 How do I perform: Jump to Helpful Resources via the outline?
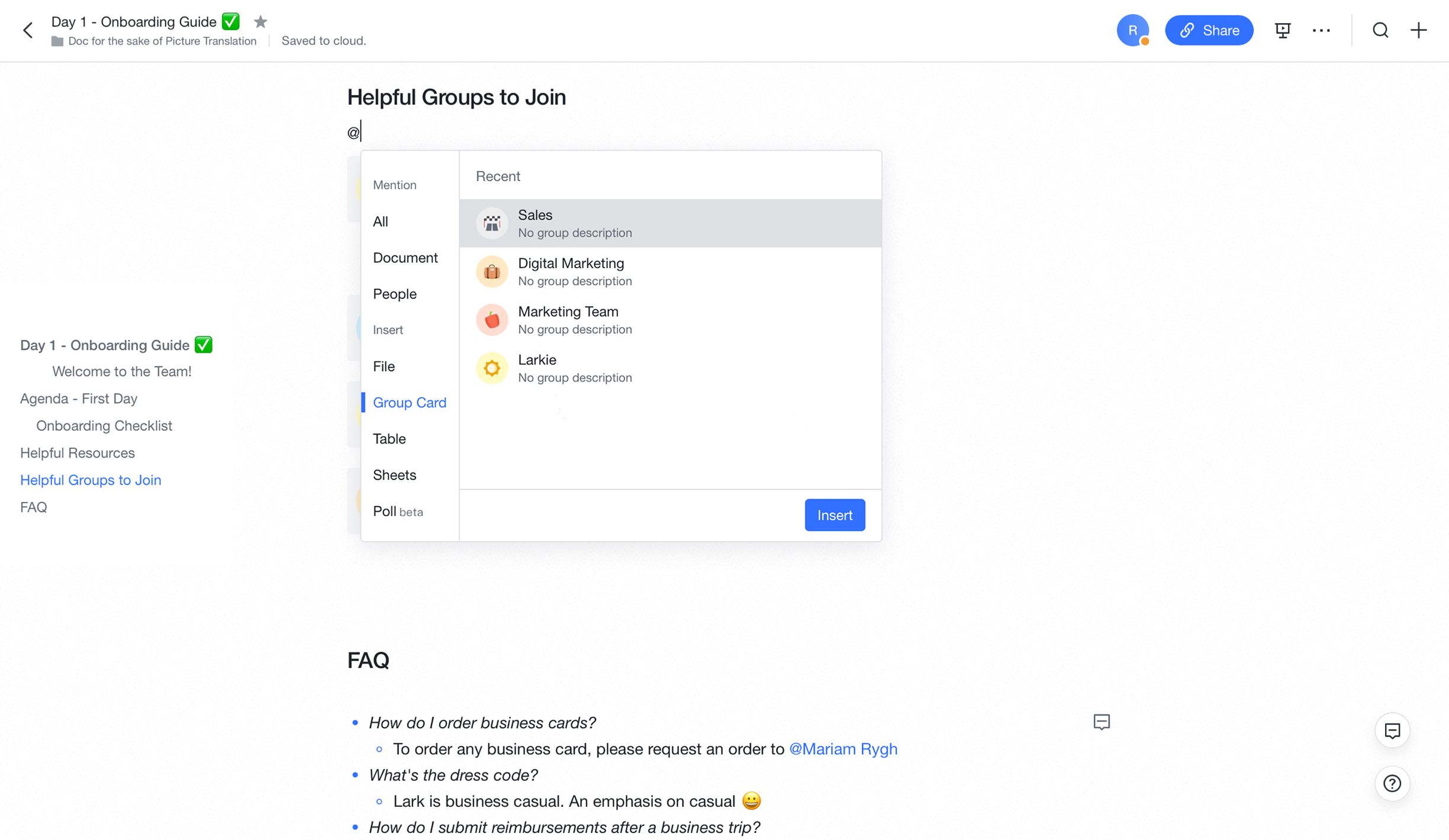click(77, 453)
